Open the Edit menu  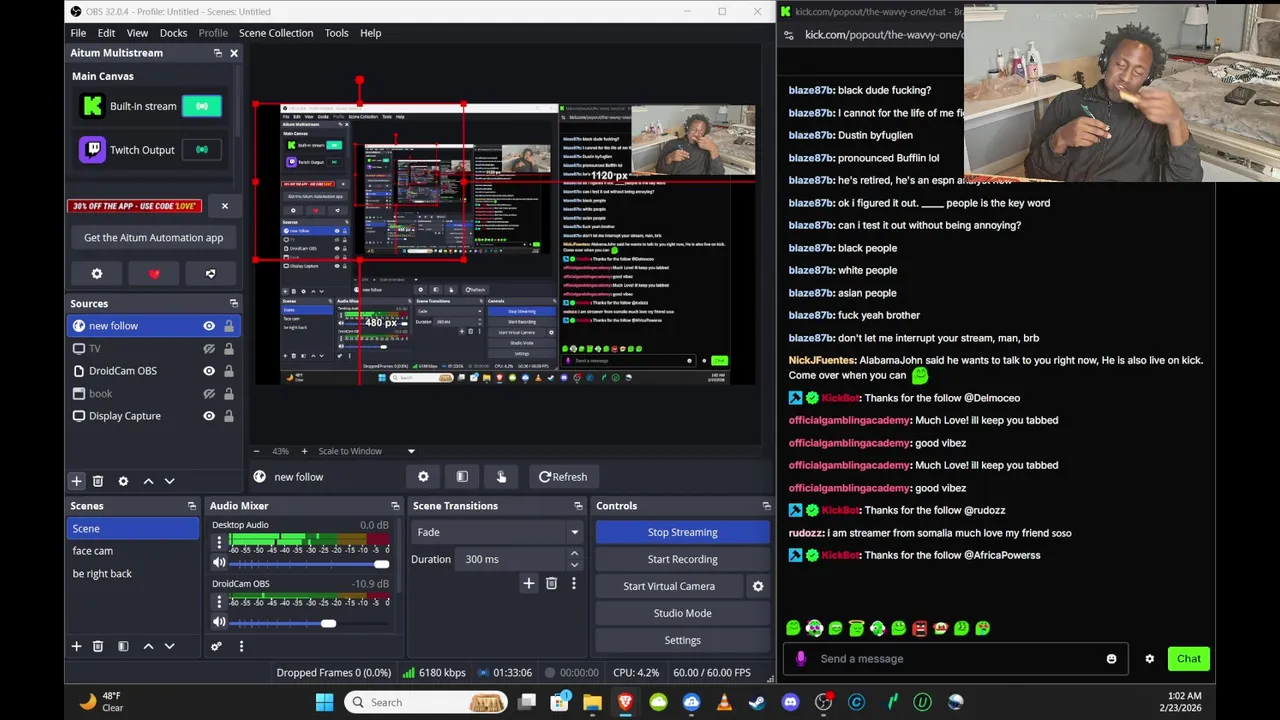click(106, 33)
